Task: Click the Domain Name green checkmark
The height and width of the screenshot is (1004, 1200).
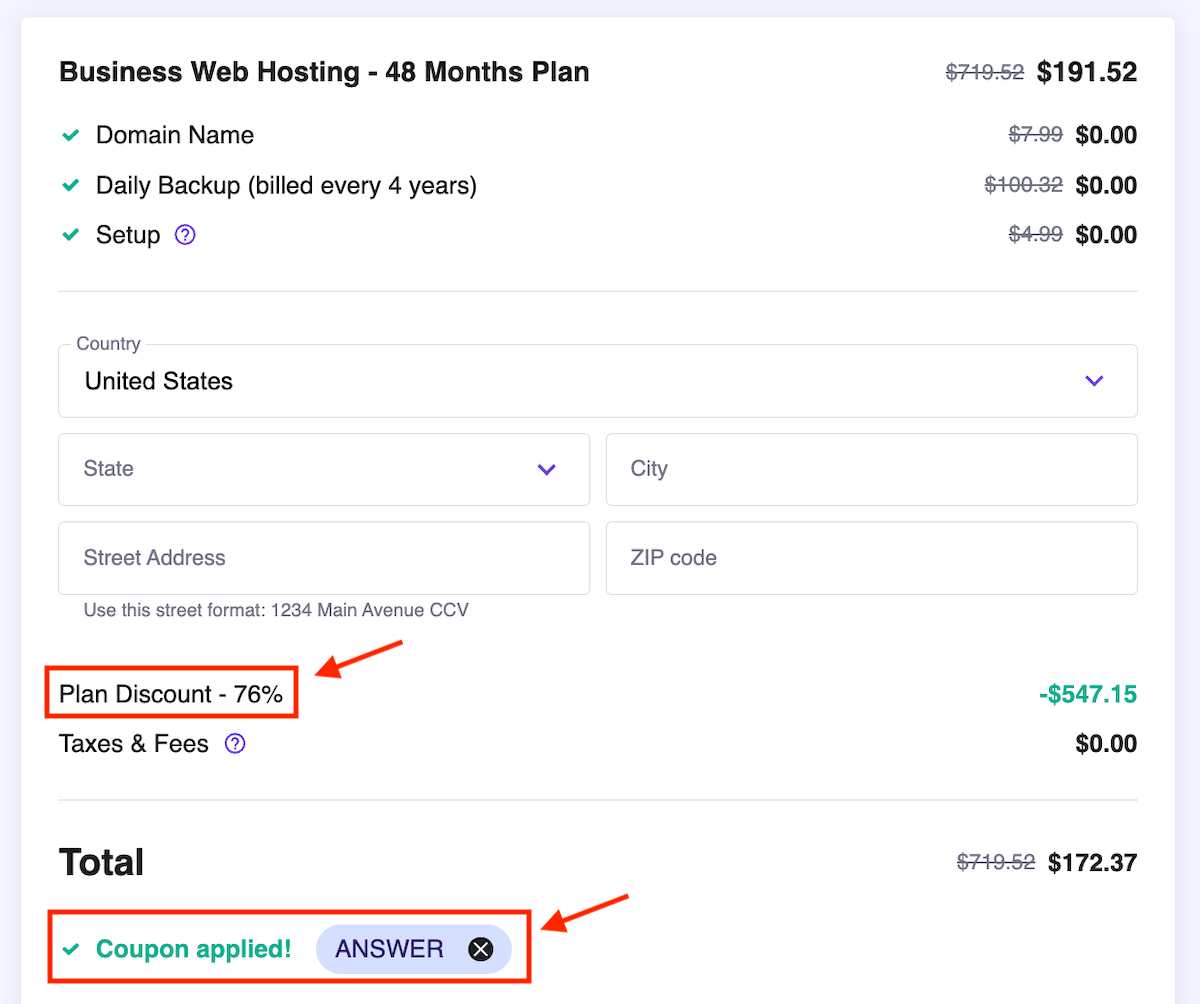Action: click(x=71, y=135)
